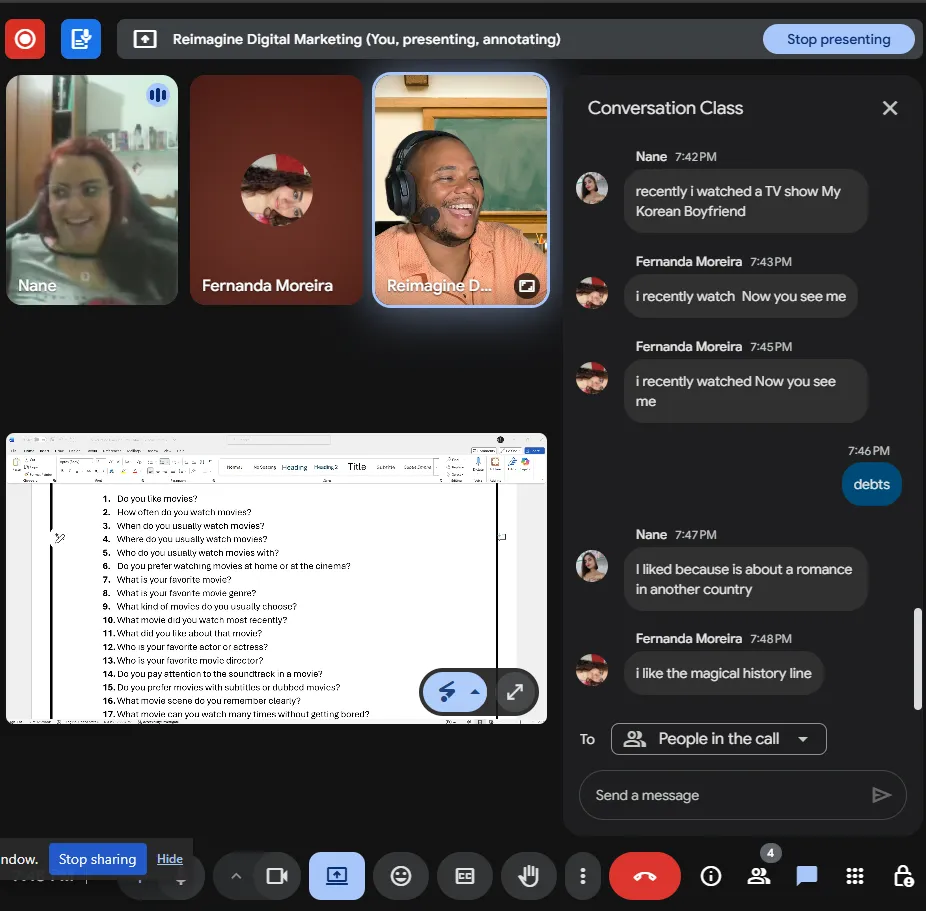Expand annotation options arrow on preview
The image size is (926, 911).
[x=475, y=692]
